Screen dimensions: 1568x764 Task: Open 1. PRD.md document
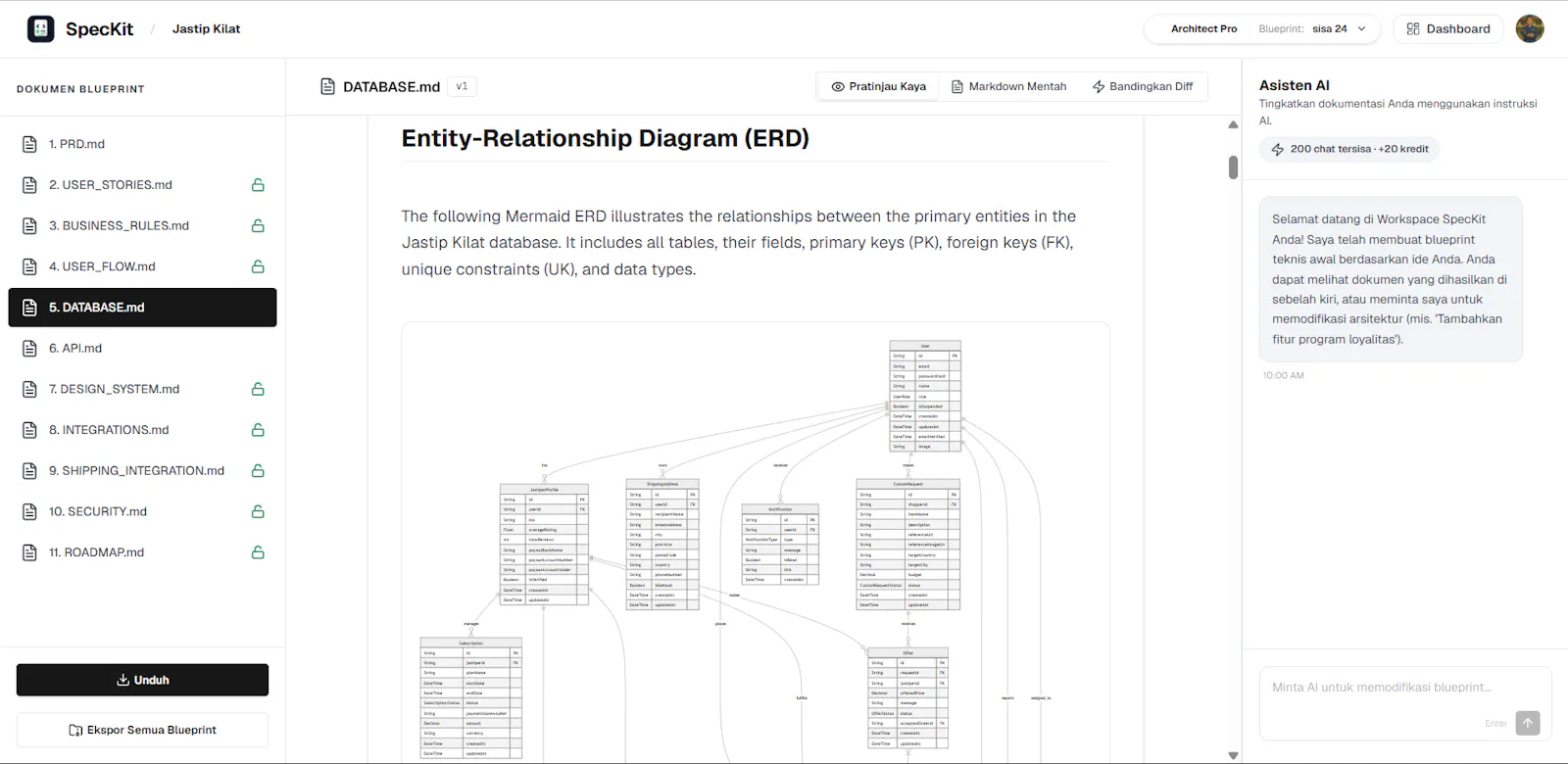[x=142, y=144]
